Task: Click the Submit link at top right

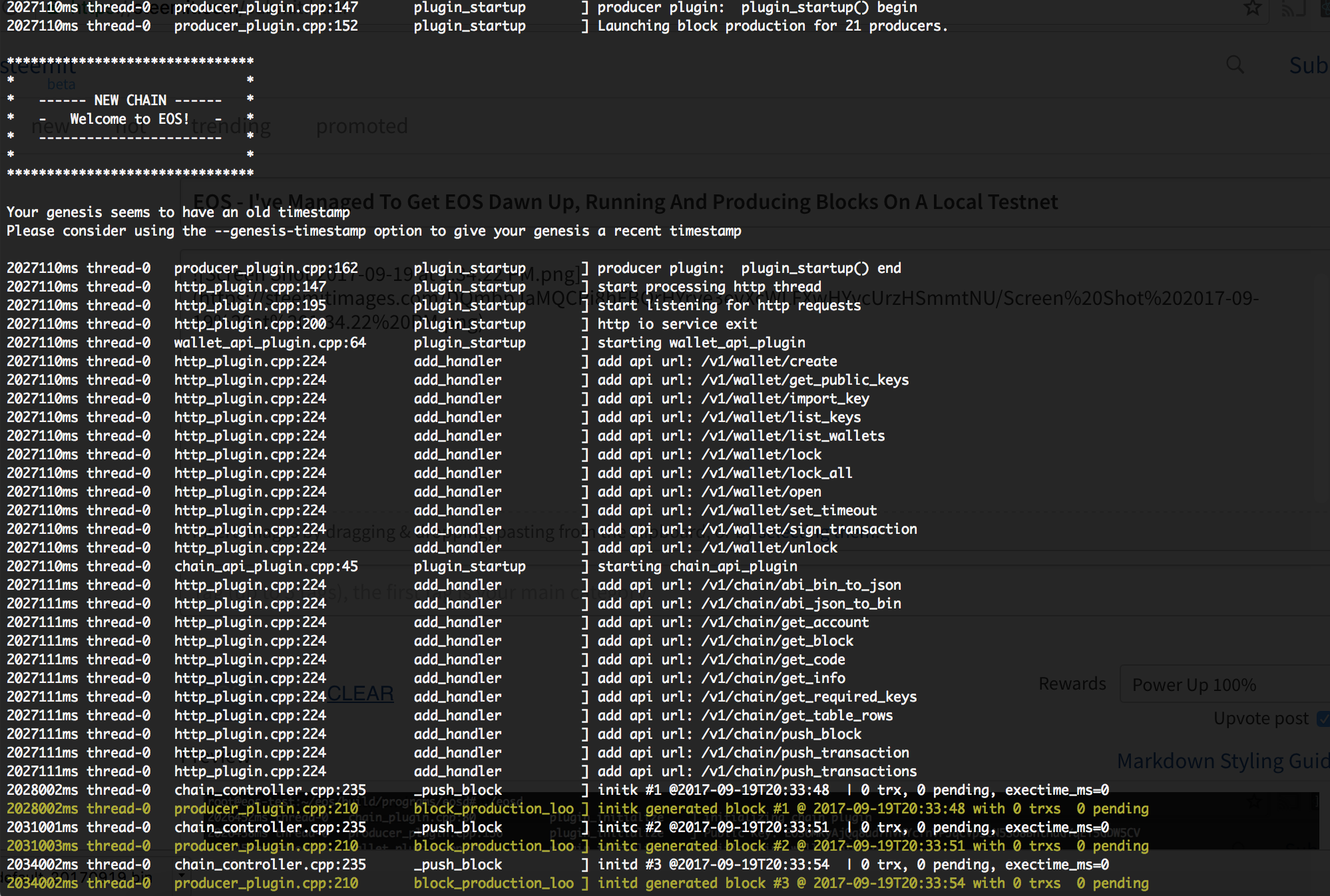Action: click(x=1308, y=65)
